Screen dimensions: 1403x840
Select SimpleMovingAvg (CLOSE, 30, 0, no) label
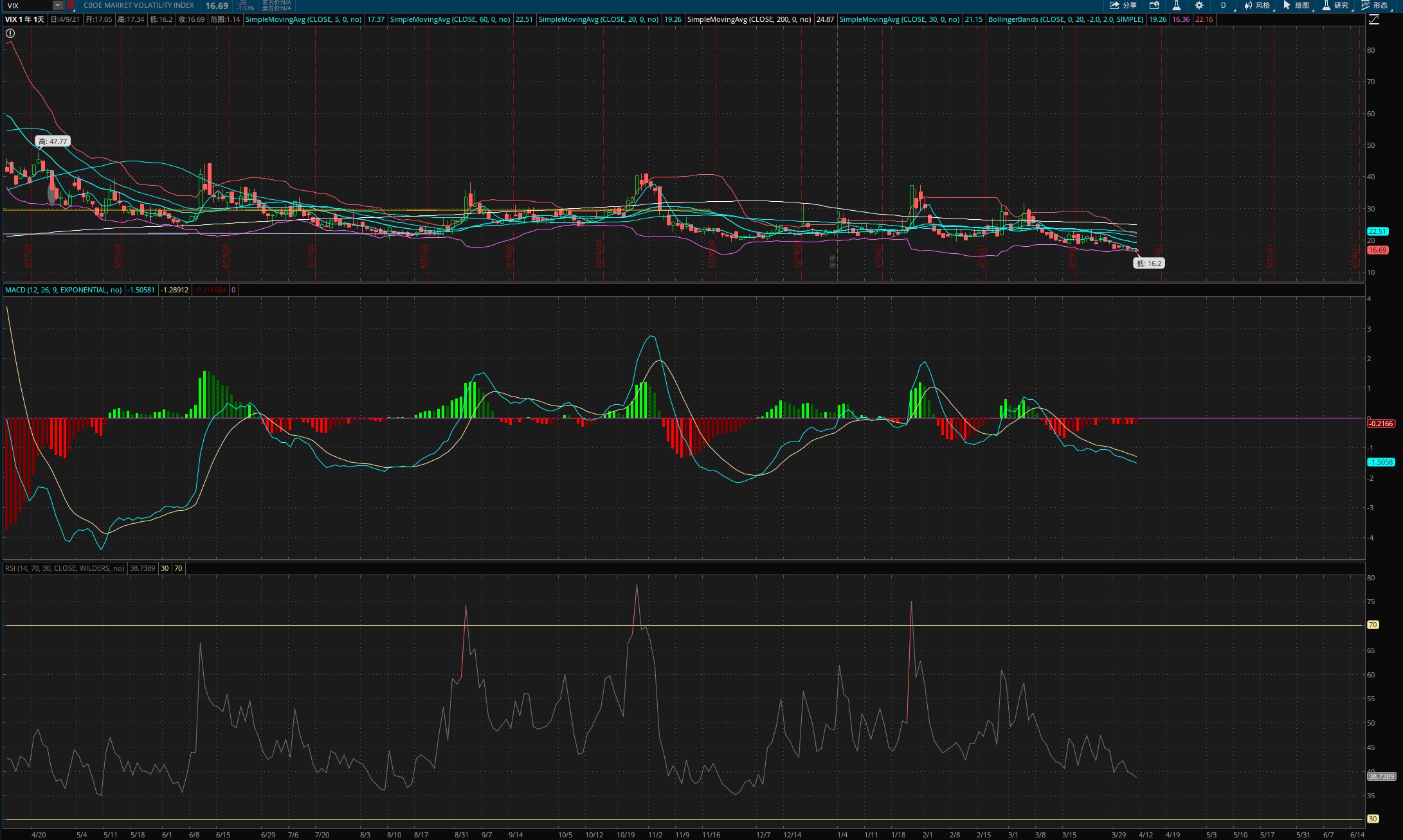coord(900,19)
